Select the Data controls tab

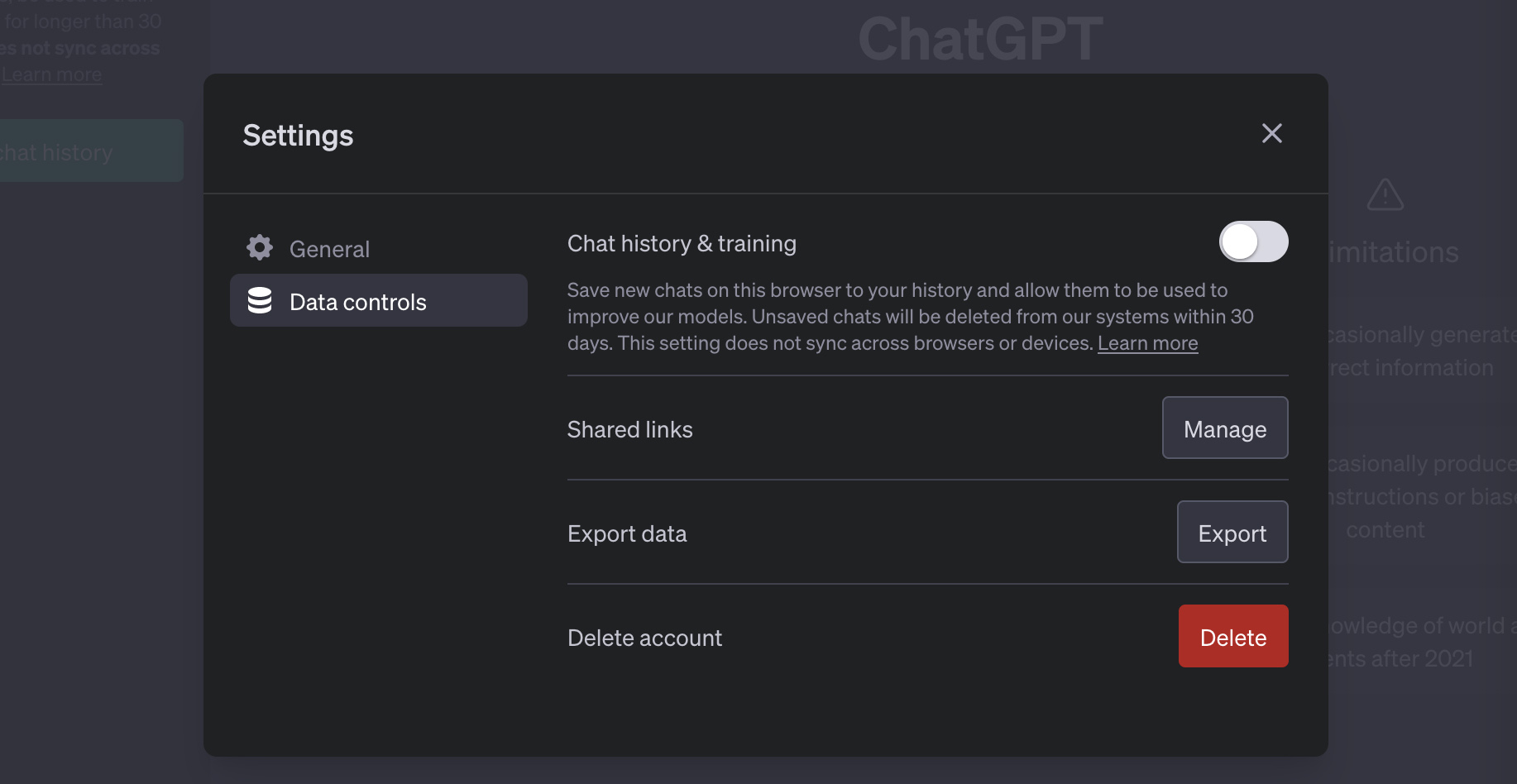click(379, 300)
